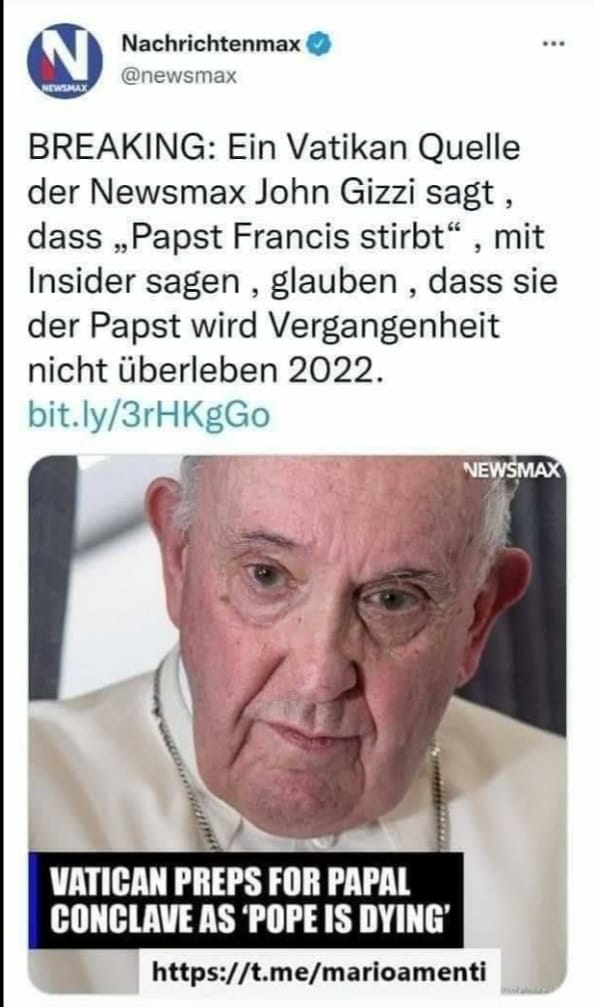Viewport: 594px width, 1007px height.
Task: Visit the @newsmax handle
Action: pos(179,76)
